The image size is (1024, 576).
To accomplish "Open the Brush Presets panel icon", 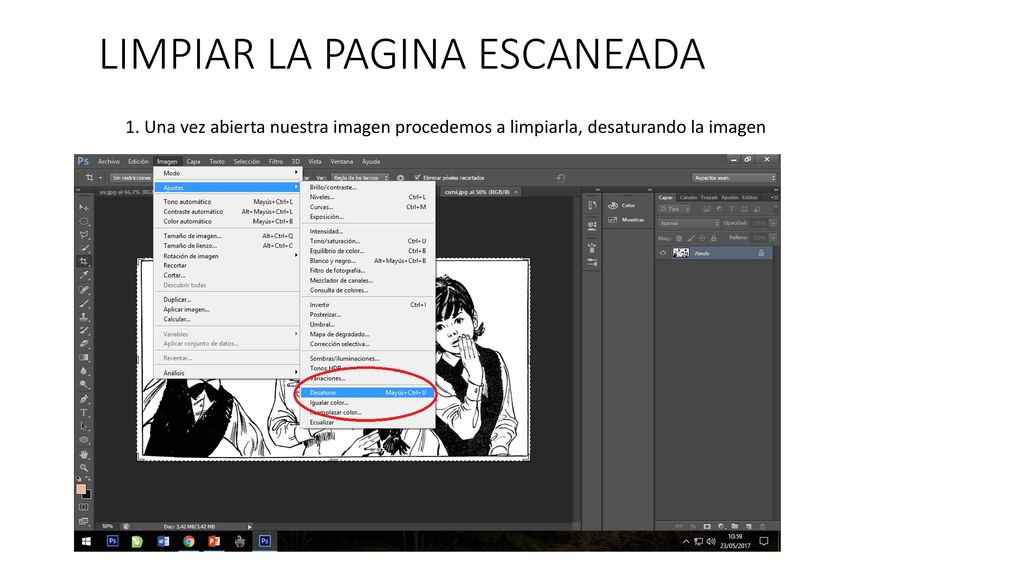I will [x=592, y=263].
